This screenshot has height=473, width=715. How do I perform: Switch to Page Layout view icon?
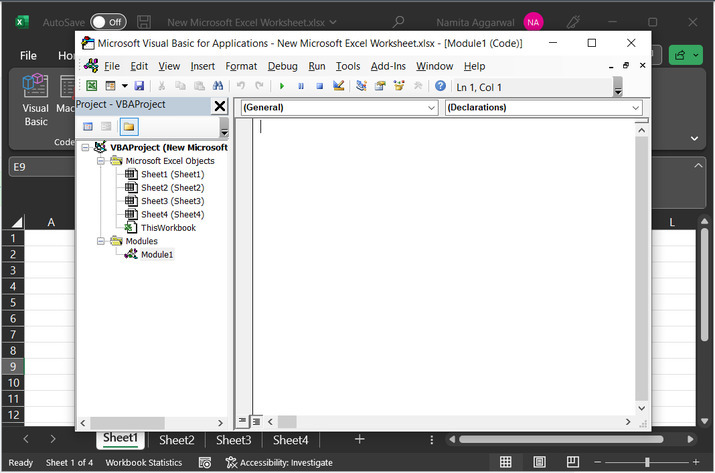click(539, 462)
